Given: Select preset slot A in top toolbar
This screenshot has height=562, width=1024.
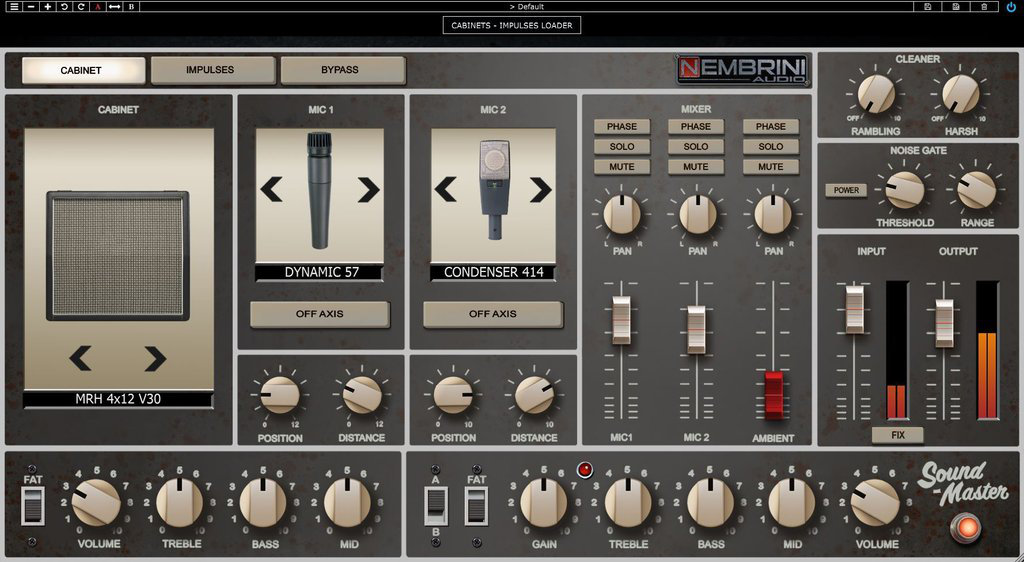Looking at the screenshot, I should (98, 7).
